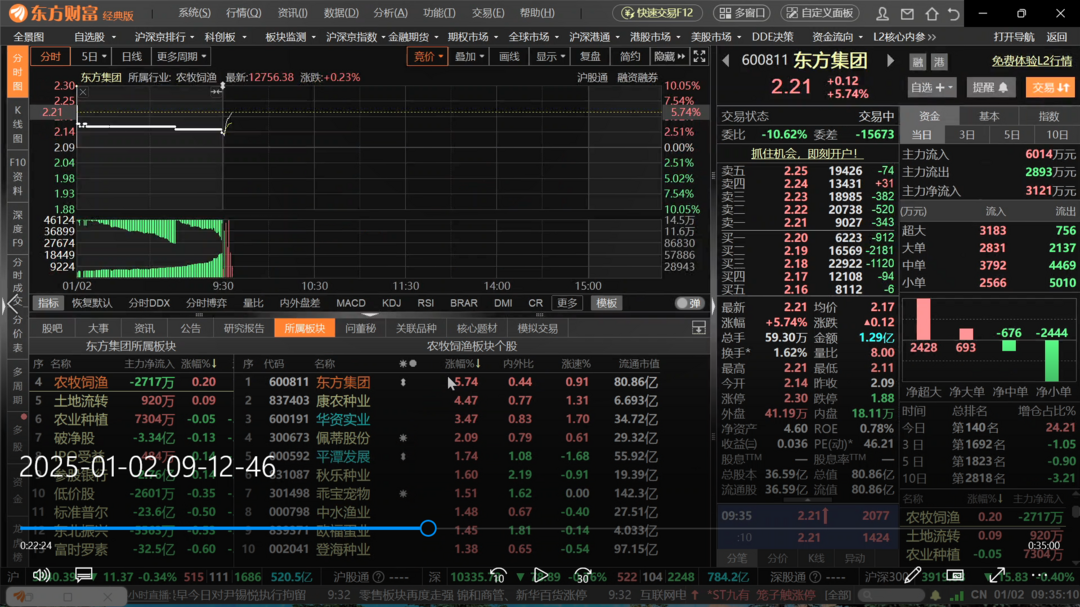Switch flow period to 3日

[966, 135]
